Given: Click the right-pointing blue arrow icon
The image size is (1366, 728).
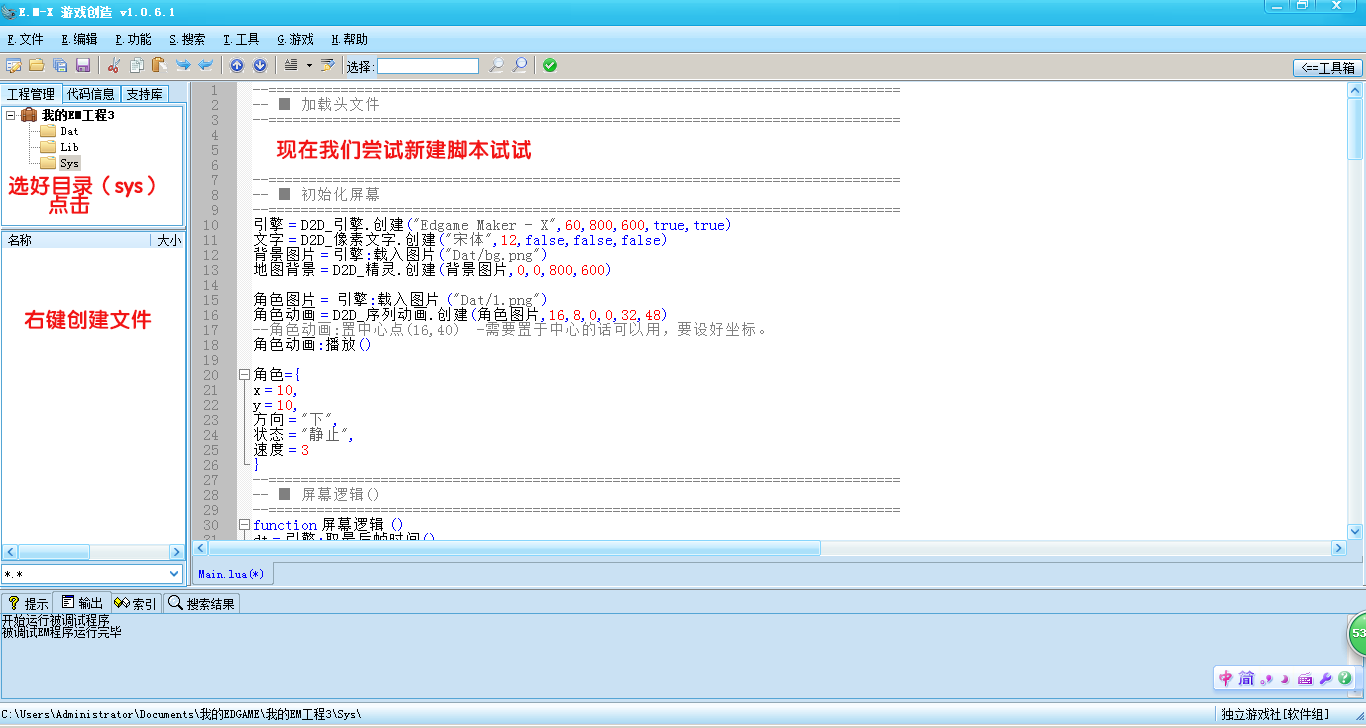Looking at the screenshot, I should point(183,66).
